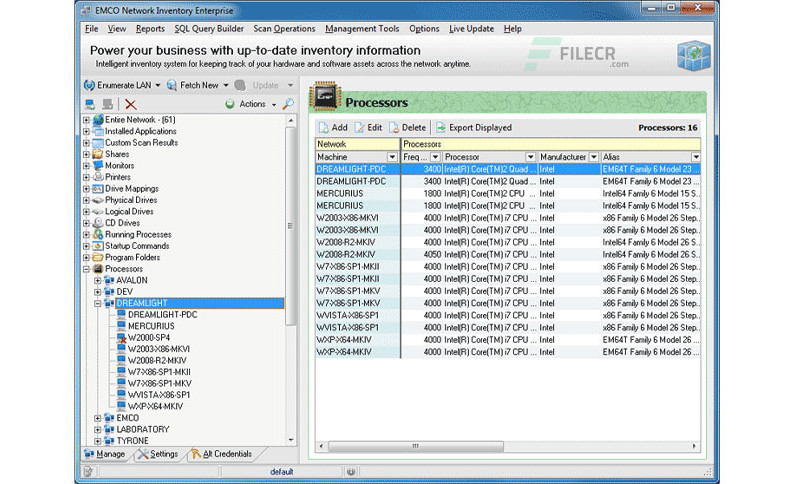
Task: Click the add machine icon above tree
Action: 90,105
